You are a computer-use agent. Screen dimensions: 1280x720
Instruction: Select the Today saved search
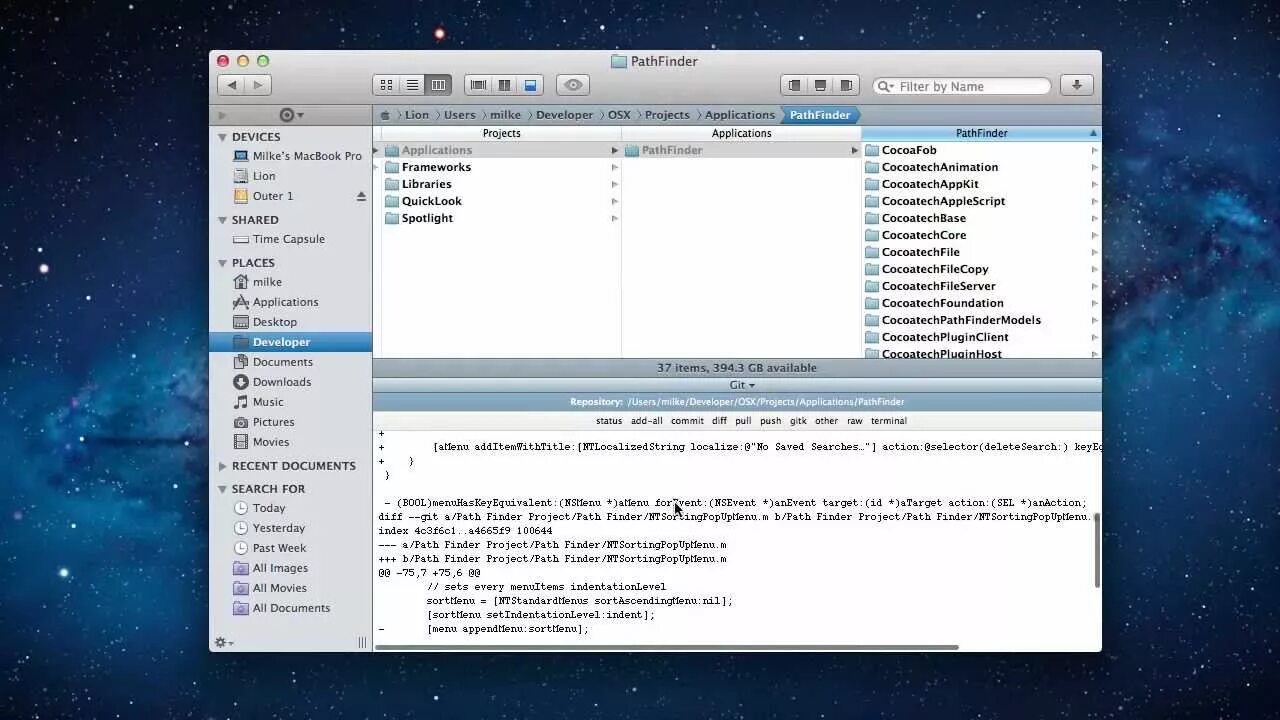[259, 508]
